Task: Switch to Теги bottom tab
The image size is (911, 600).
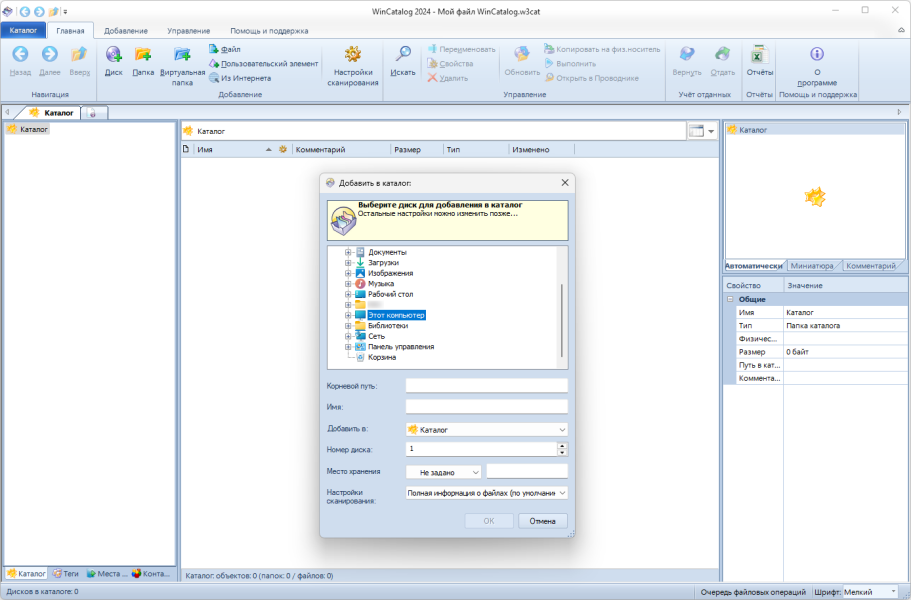Action: click(66, 573)
